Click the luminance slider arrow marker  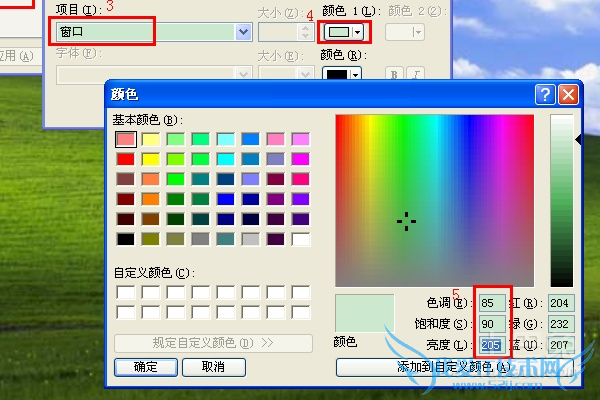pyautogui.click(x=579, y=140)
